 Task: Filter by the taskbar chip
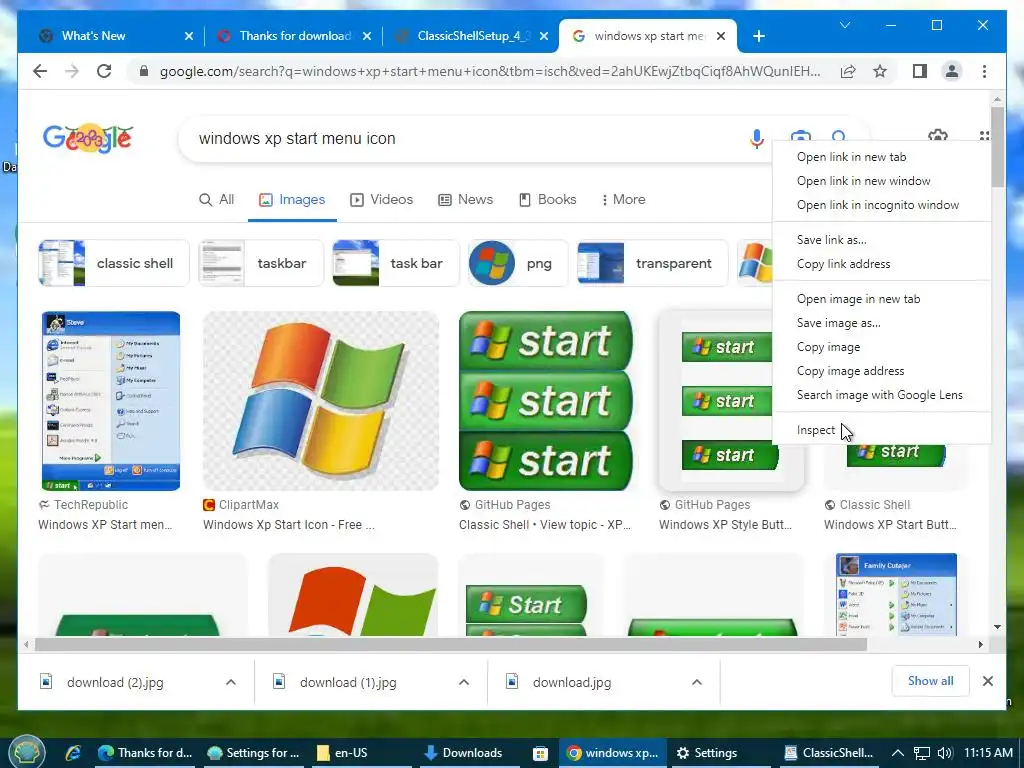261,263
